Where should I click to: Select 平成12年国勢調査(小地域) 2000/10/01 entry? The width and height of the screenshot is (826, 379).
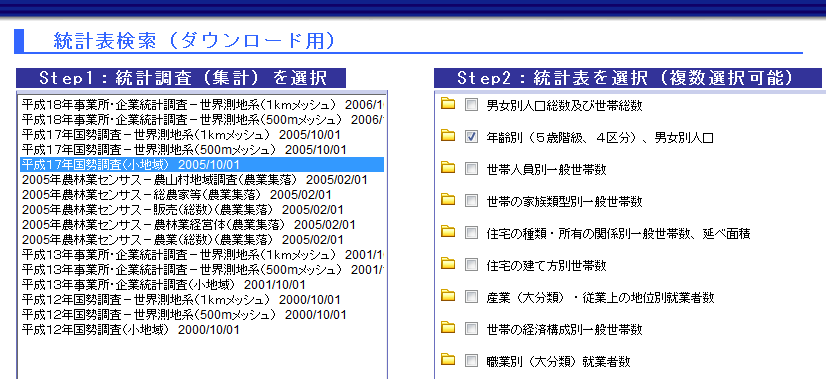click(x=202, y=330)
